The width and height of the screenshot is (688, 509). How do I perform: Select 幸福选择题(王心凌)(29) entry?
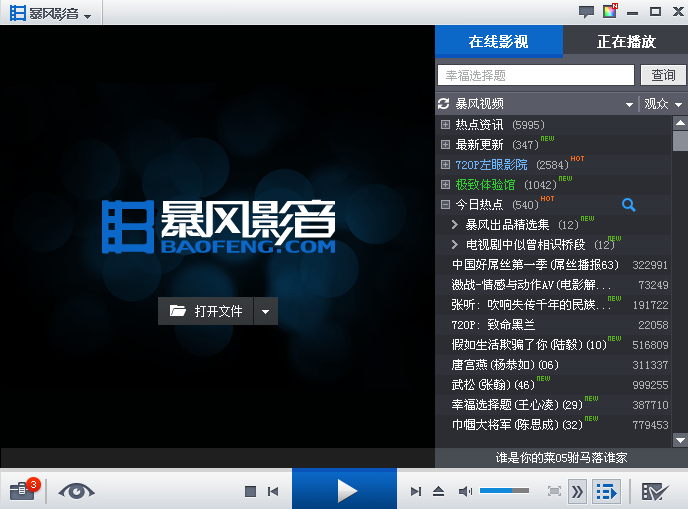click(x=554, y=405)
